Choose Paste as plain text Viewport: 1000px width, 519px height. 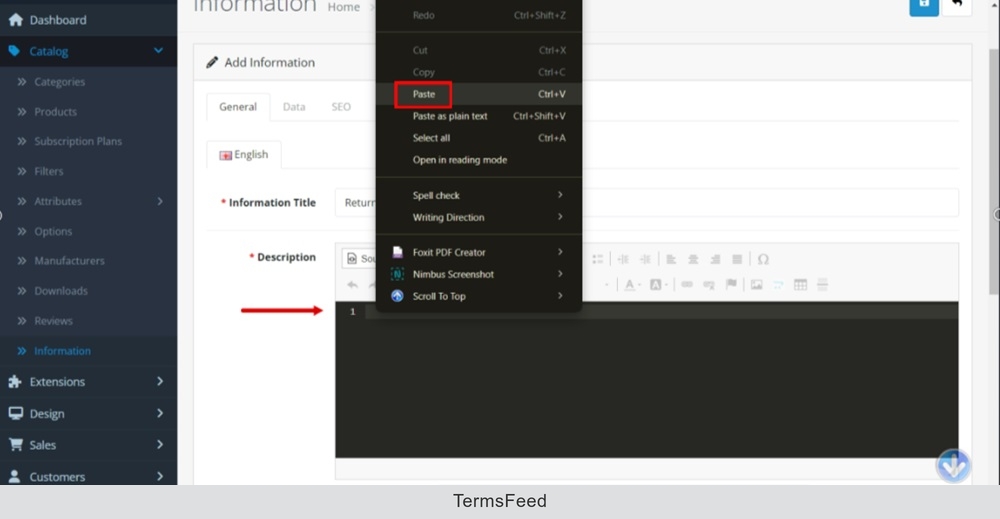click(x=479, y=116)
